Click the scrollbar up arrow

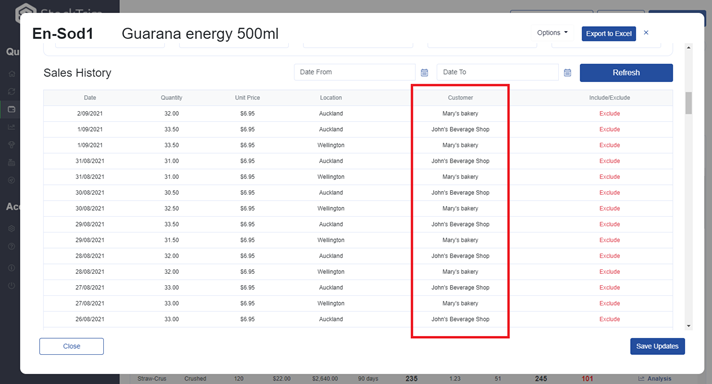point(689,48)
